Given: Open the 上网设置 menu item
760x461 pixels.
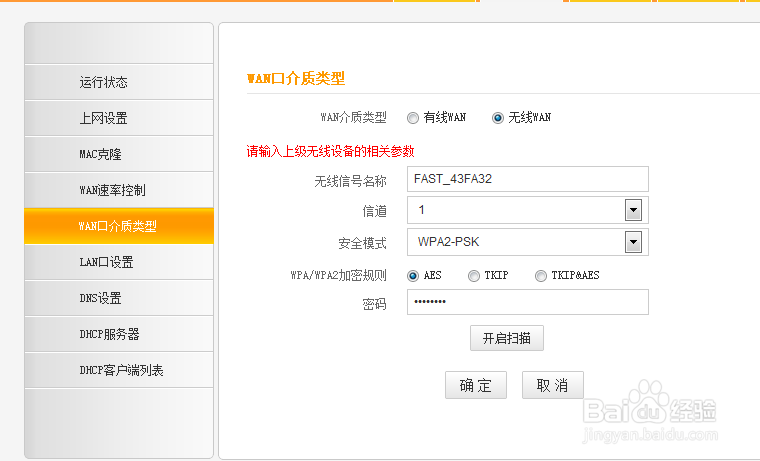Looking at the screenshot, I should click(x=119, y=118).
